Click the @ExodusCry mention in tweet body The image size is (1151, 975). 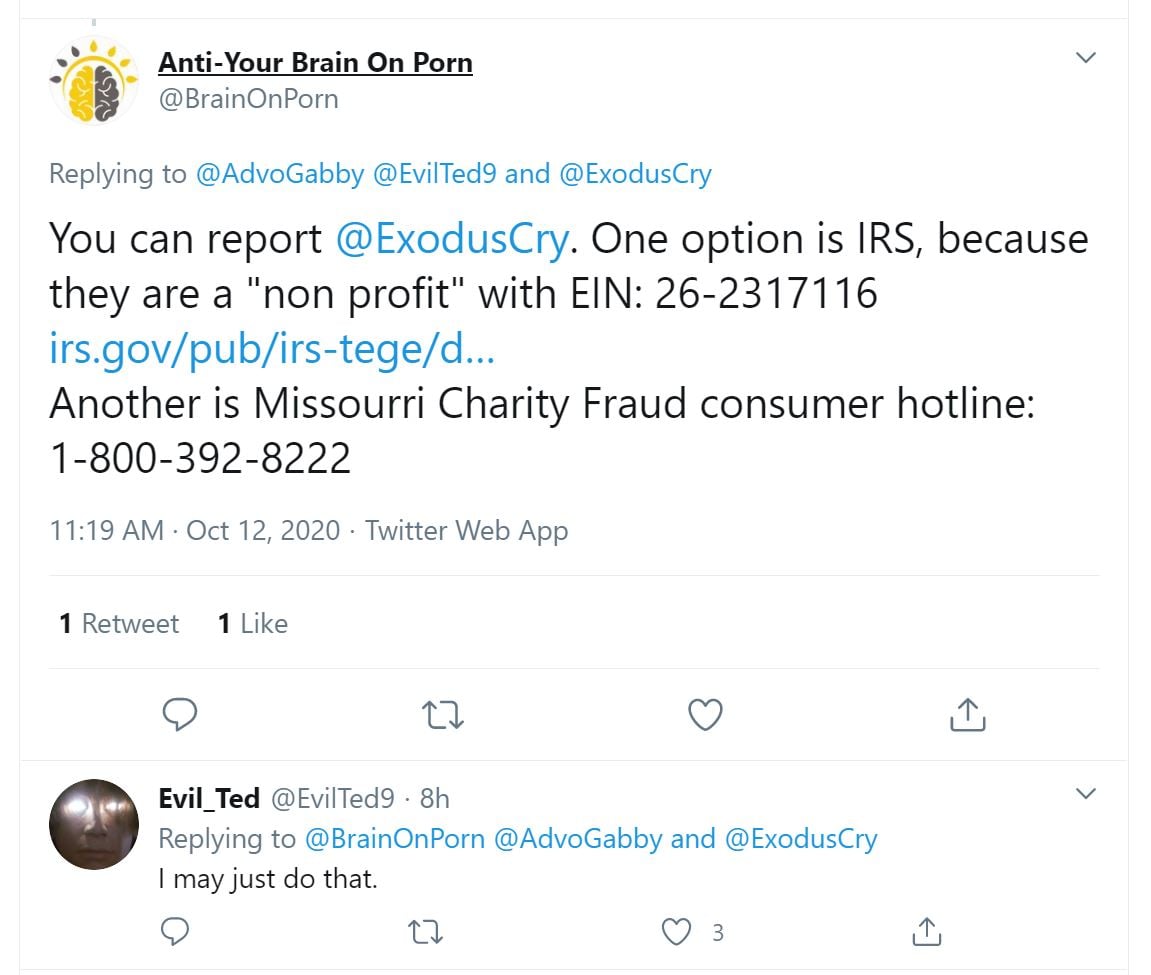(x=452, y=239)
